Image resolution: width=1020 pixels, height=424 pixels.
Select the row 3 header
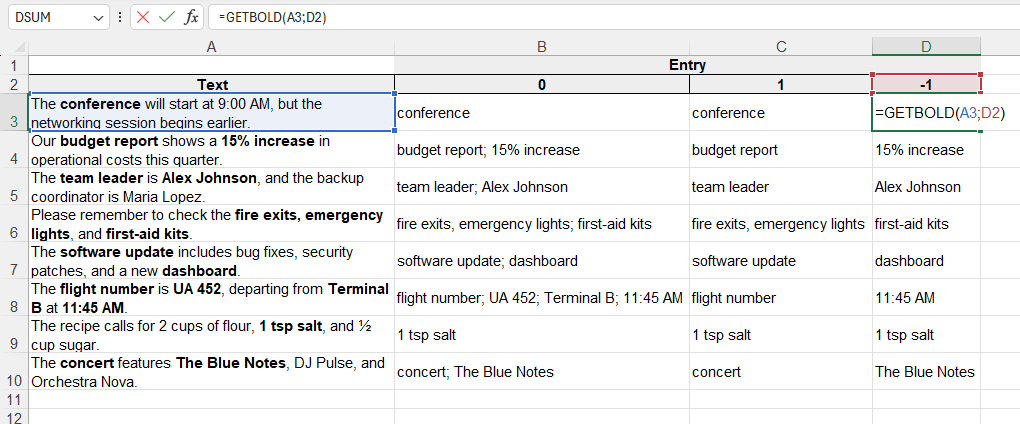pyautogui.click(x=14, y=112)
